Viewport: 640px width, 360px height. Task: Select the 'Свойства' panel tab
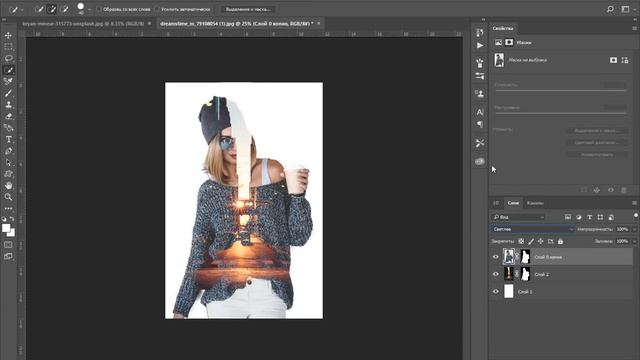tap(502, 29)
